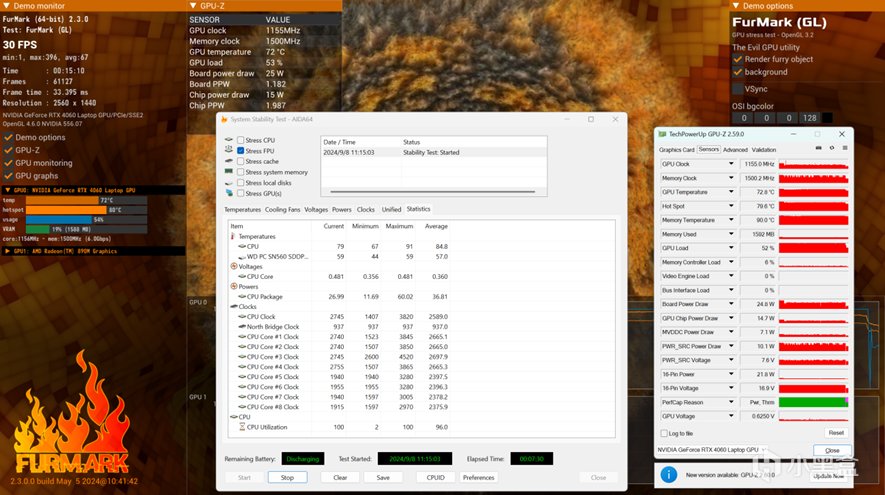
Task: Enable the Stress CPU checkbox
Action: [x=240, y=140]
